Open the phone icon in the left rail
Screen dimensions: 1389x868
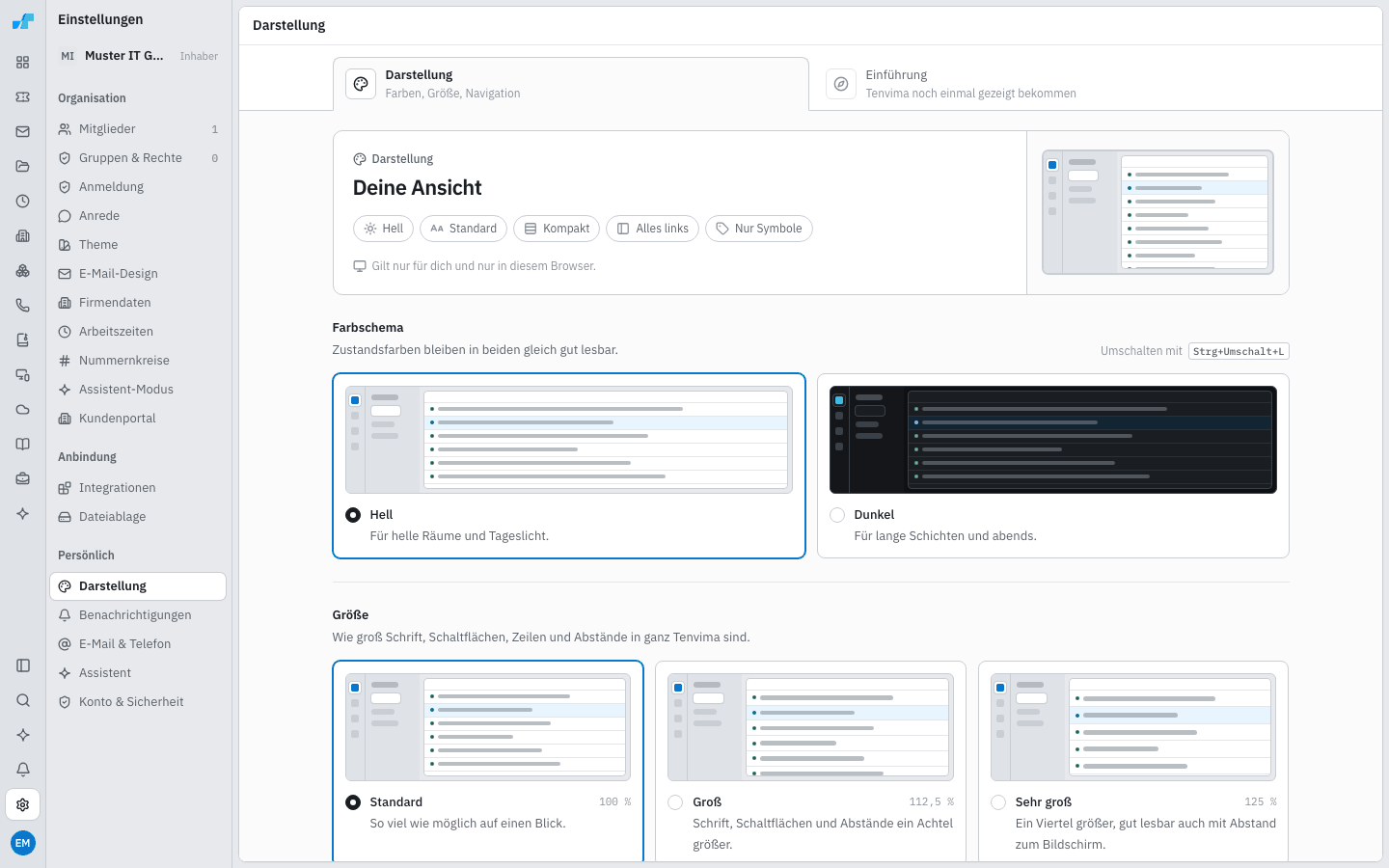tap(23, 306)
